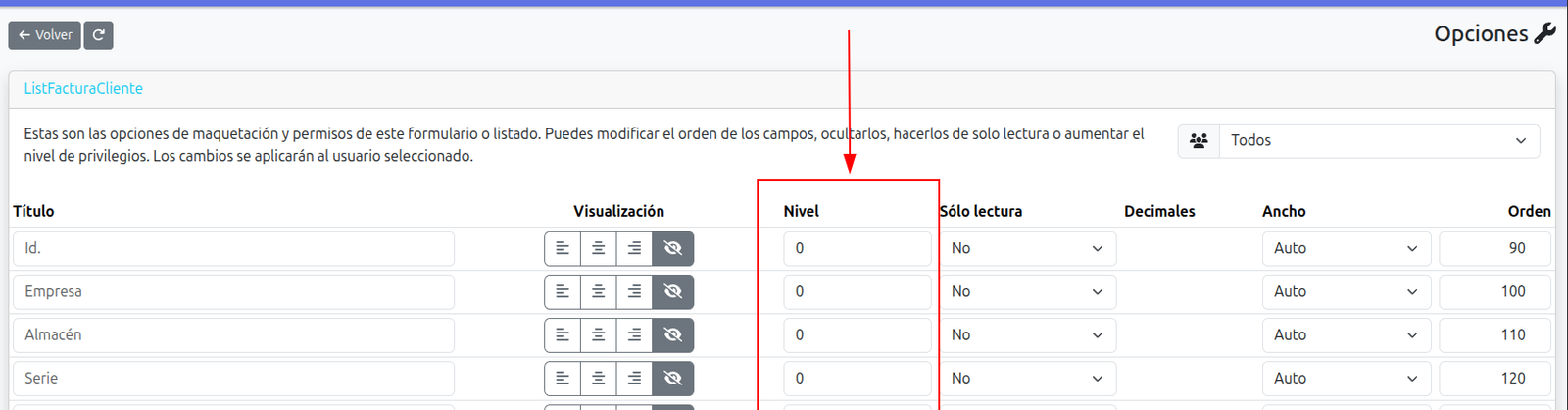
Task: Align left for Serie row
Action: (x=563, y=378)
